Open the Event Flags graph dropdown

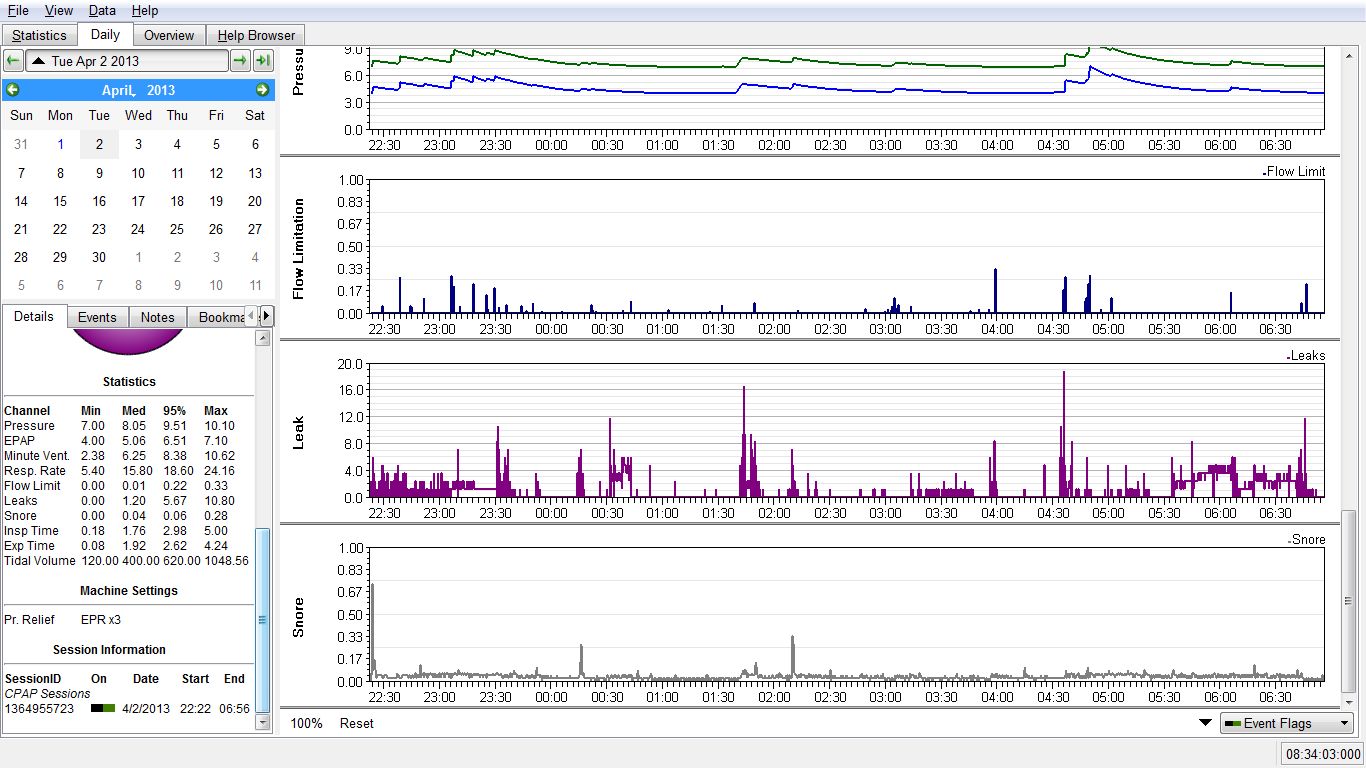pos(1286,723)
